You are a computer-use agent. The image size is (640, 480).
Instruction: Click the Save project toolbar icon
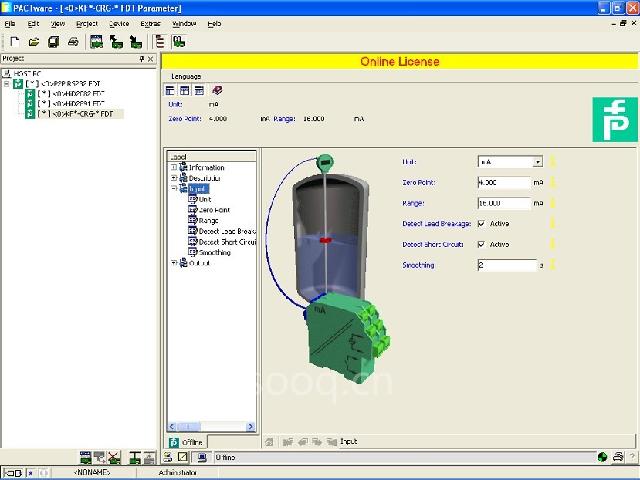53,42
